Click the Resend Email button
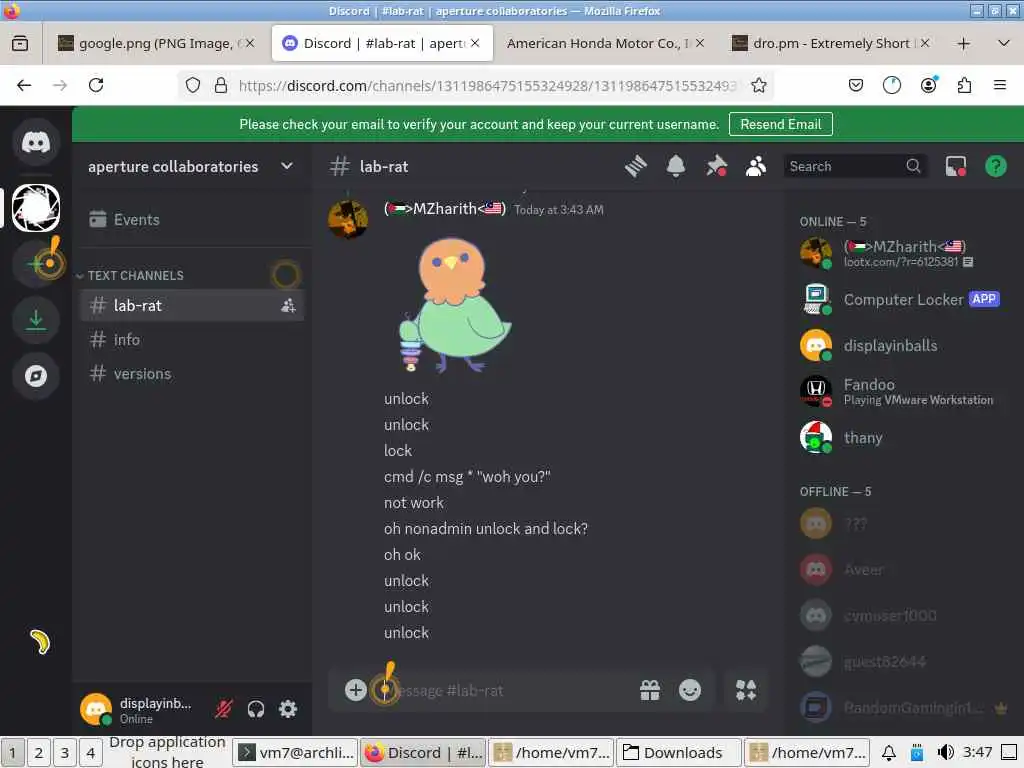 tap(780, 124)
